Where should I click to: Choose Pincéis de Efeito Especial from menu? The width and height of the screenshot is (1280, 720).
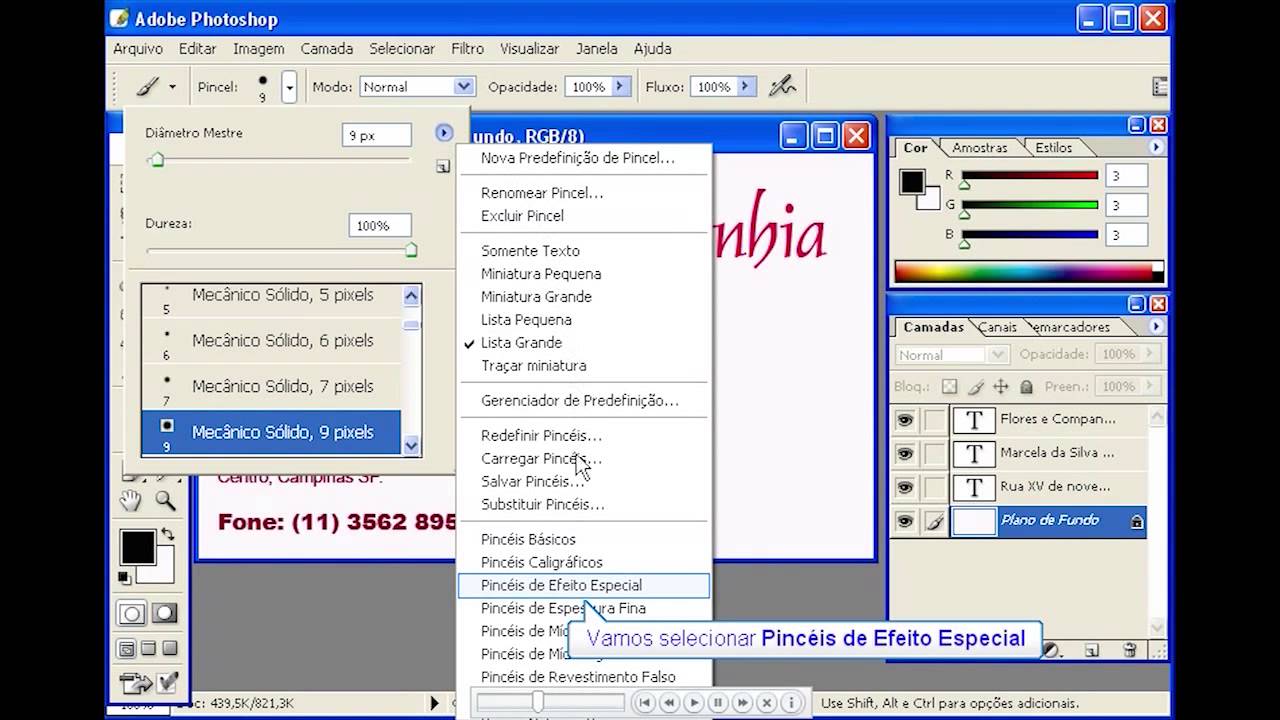tap(583, 585)
